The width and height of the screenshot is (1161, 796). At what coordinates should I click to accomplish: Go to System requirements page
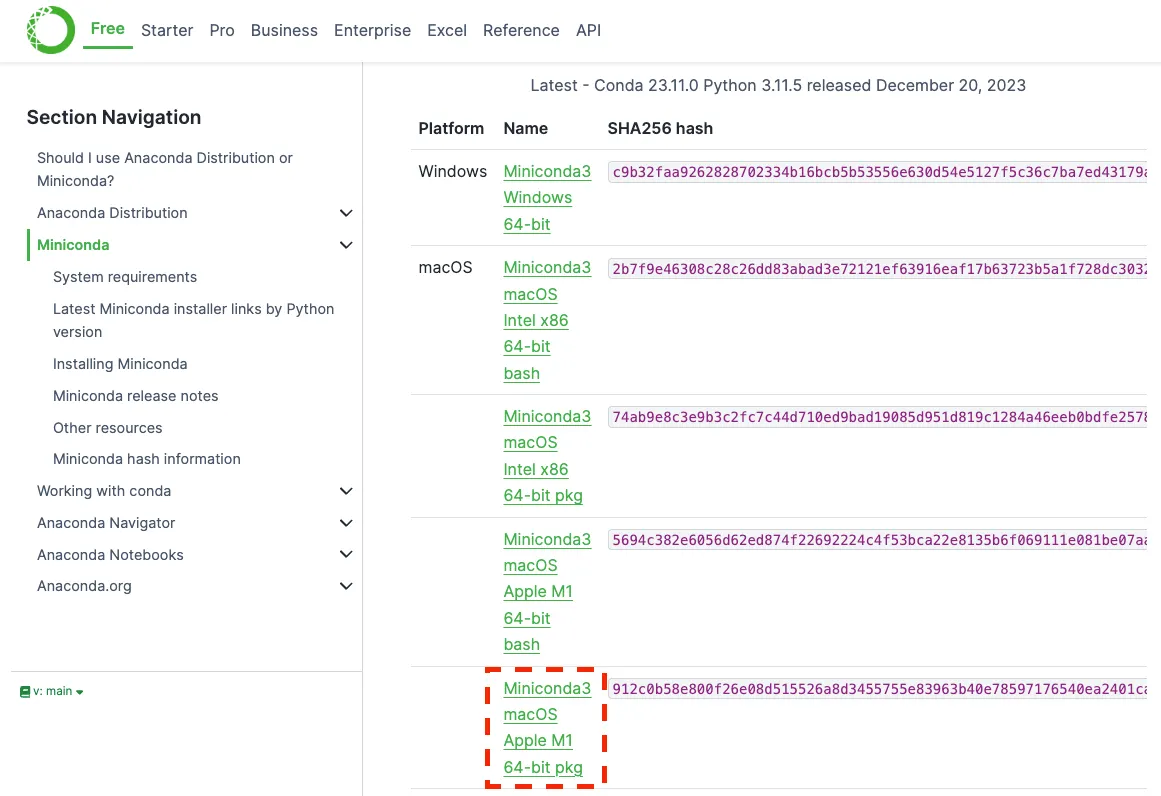point(124,277)
